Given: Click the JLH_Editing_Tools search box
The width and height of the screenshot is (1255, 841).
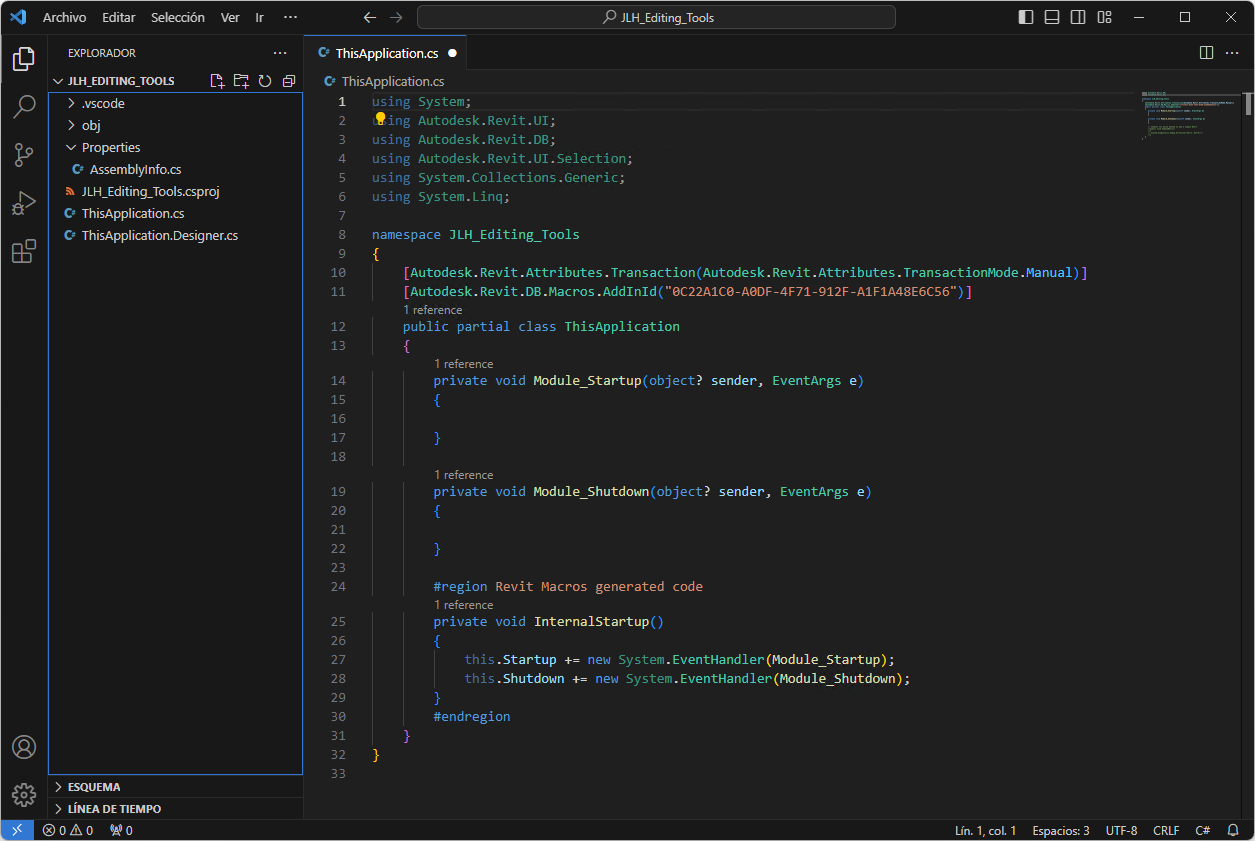Looking at the screenshot, I should point(656,17).
